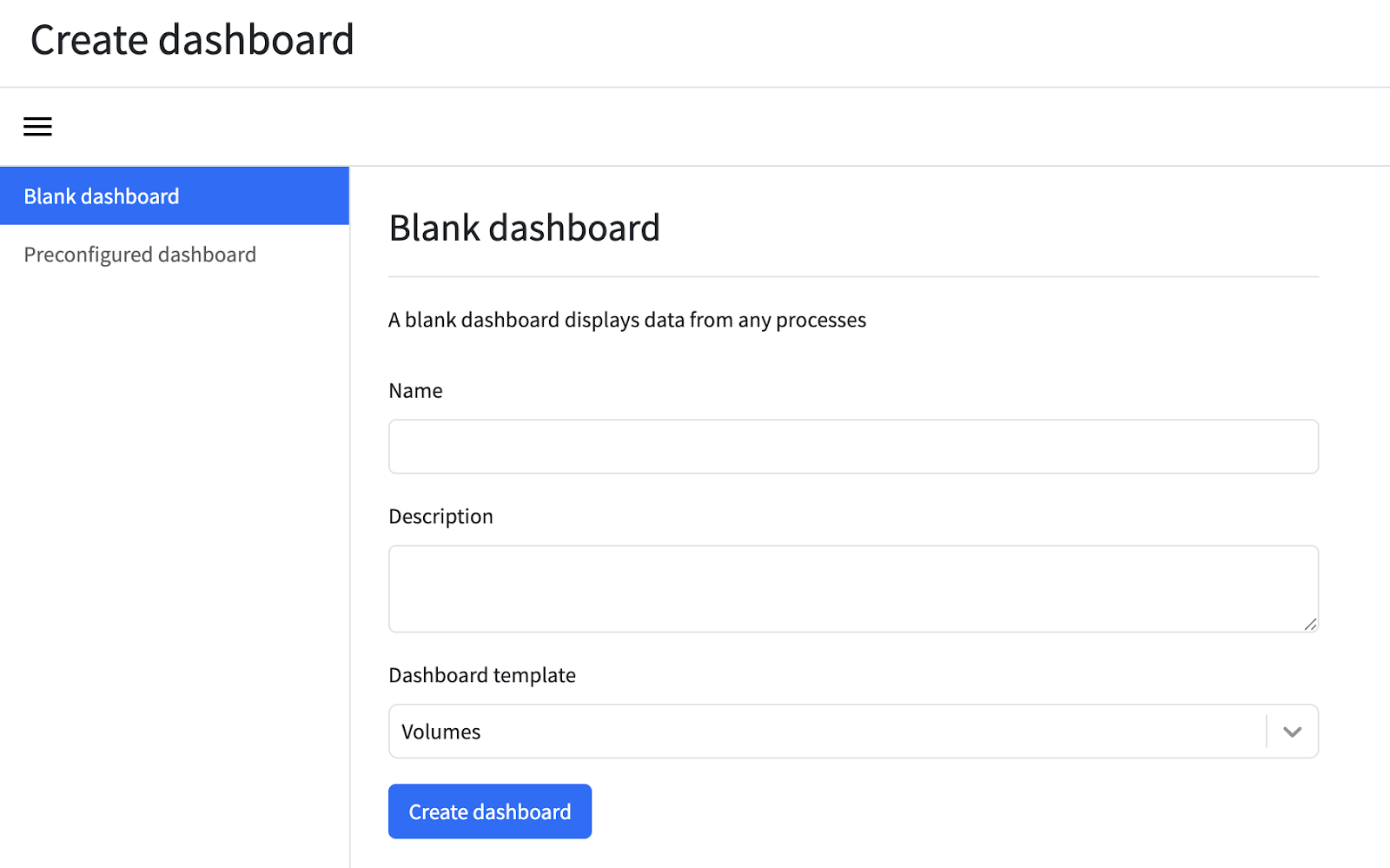This screenshot has width=1390, height=868.
Task: Click the Dashboard template label
Action: [x=481, y=675]
